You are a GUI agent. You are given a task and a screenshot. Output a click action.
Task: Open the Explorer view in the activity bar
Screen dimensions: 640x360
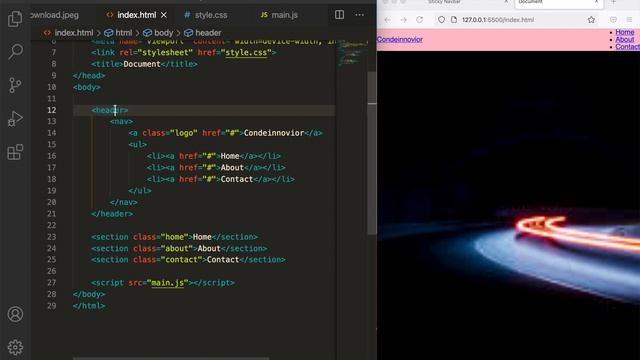(x=15, y=19)
